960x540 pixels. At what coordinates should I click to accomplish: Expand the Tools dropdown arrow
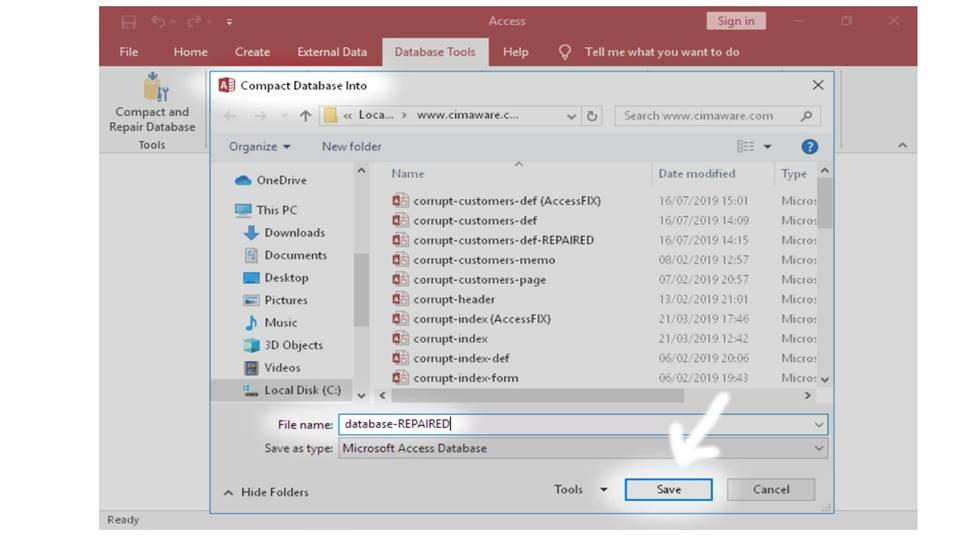[604, 489]
